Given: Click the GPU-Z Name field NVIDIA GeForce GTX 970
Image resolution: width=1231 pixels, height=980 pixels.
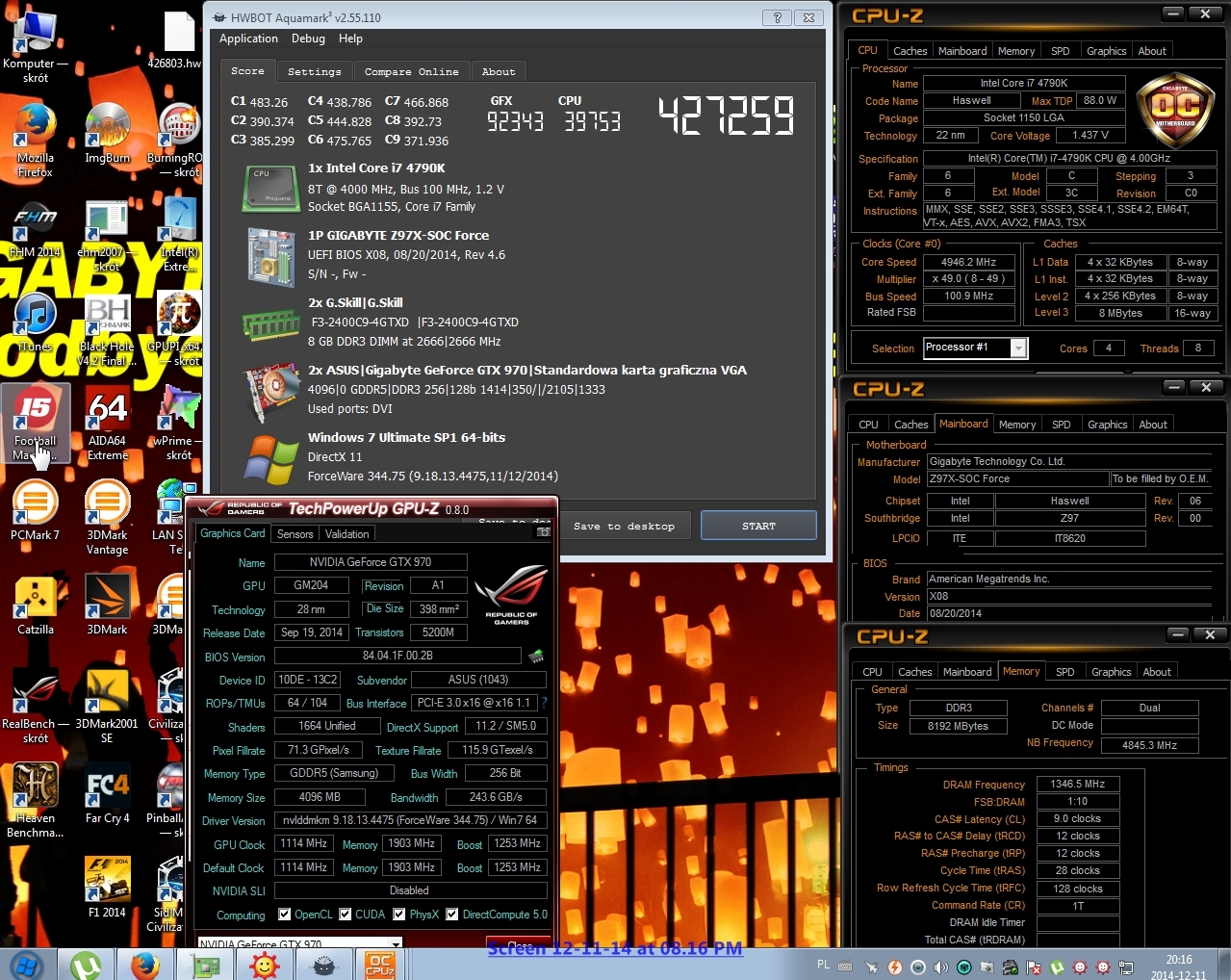Looking at the screenshot, I should click(x=371, y=562).
